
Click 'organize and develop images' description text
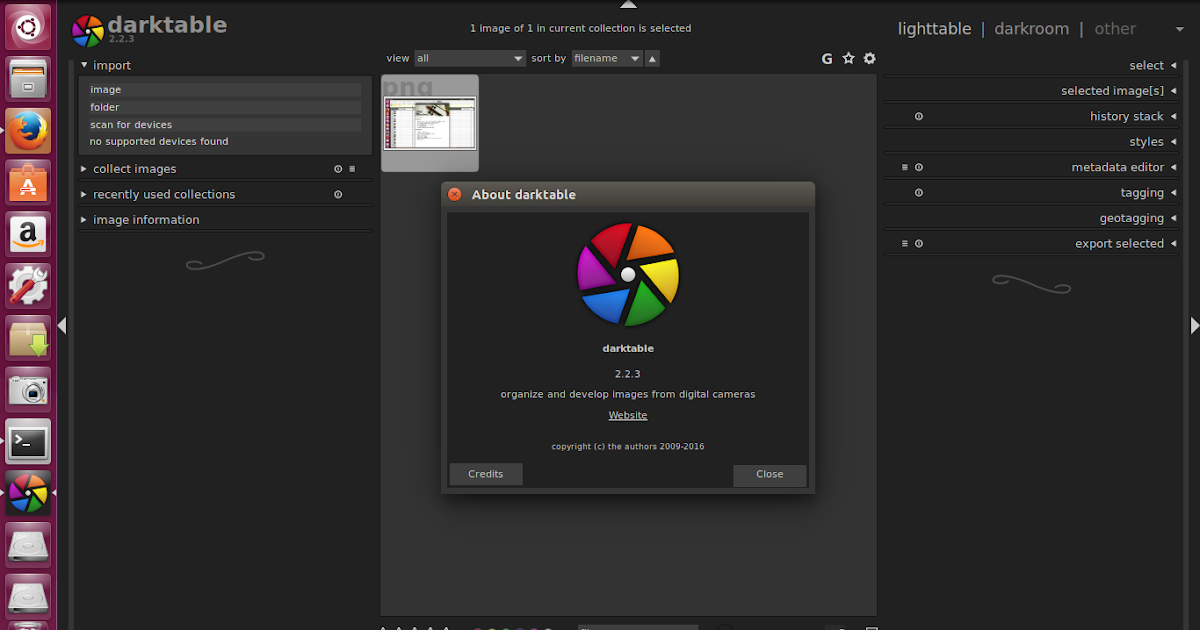[x=628, y=394]
